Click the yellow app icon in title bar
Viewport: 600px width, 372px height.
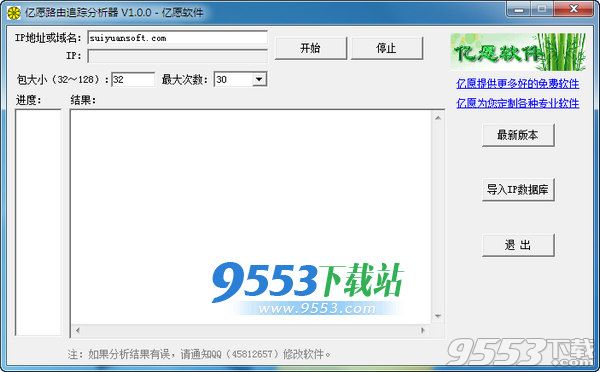pyautogui.click(x=14, y=13)
